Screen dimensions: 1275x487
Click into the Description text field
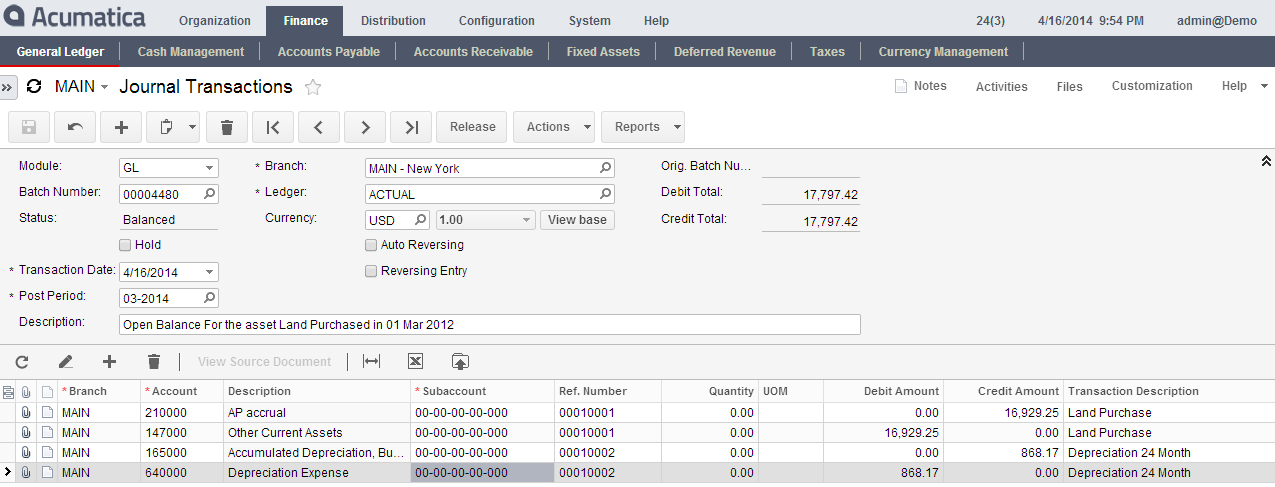[x=490, y=324]
